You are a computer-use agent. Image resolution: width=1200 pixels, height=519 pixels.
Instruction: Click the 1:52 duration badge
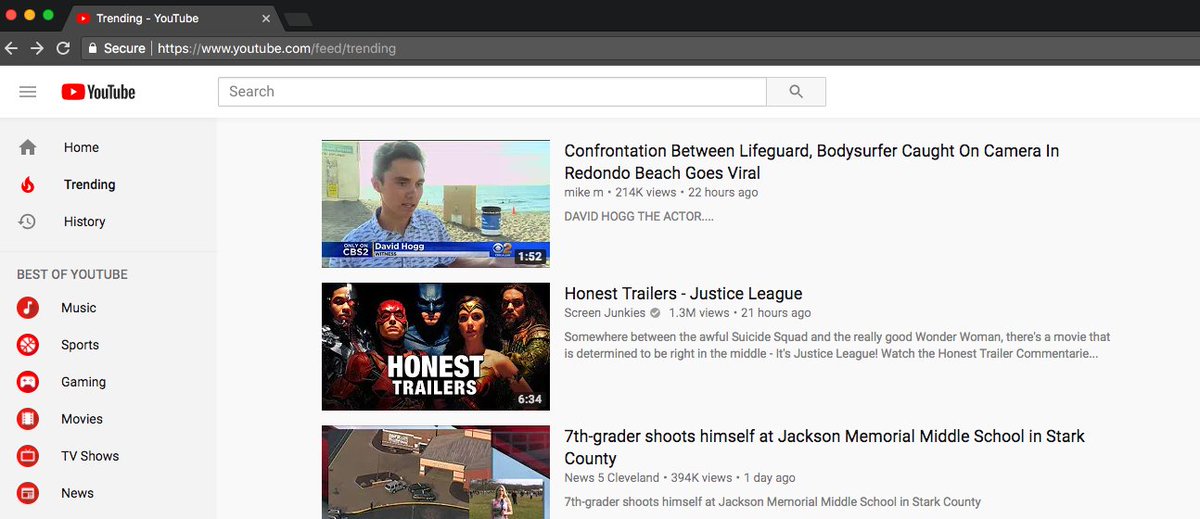click(530, 257)
